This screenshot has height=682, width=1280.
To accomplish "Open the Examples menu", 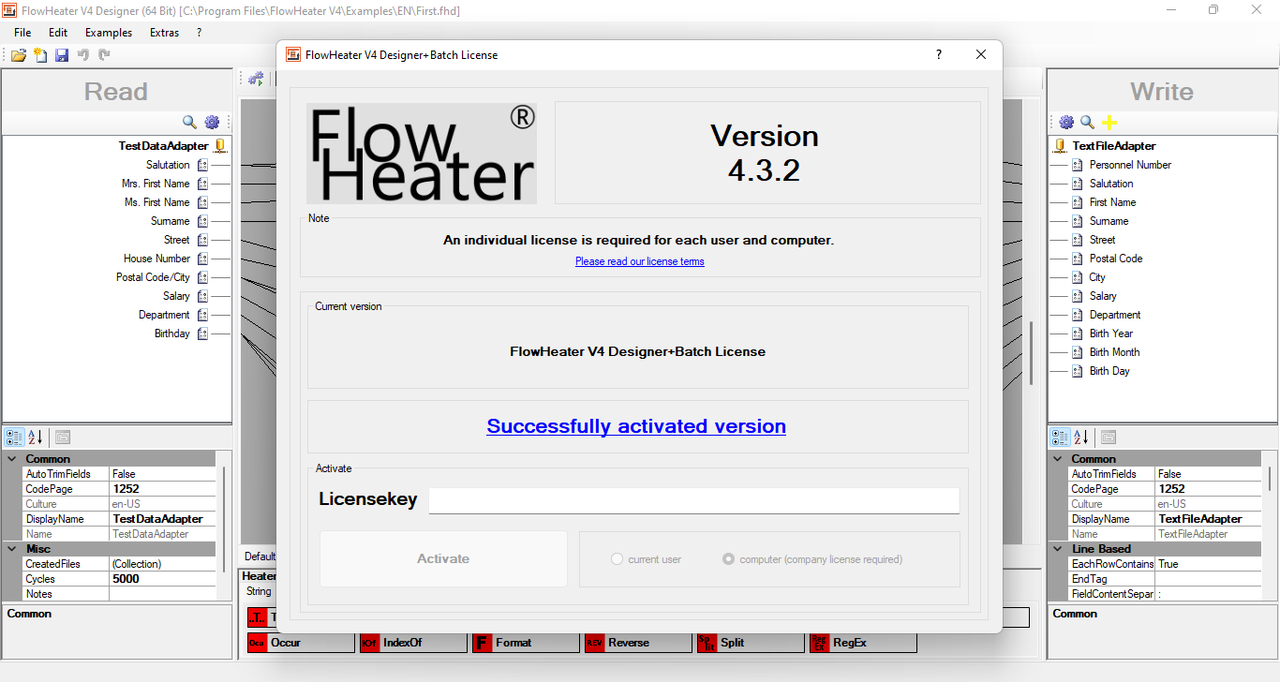I will [x=108, y=33].
